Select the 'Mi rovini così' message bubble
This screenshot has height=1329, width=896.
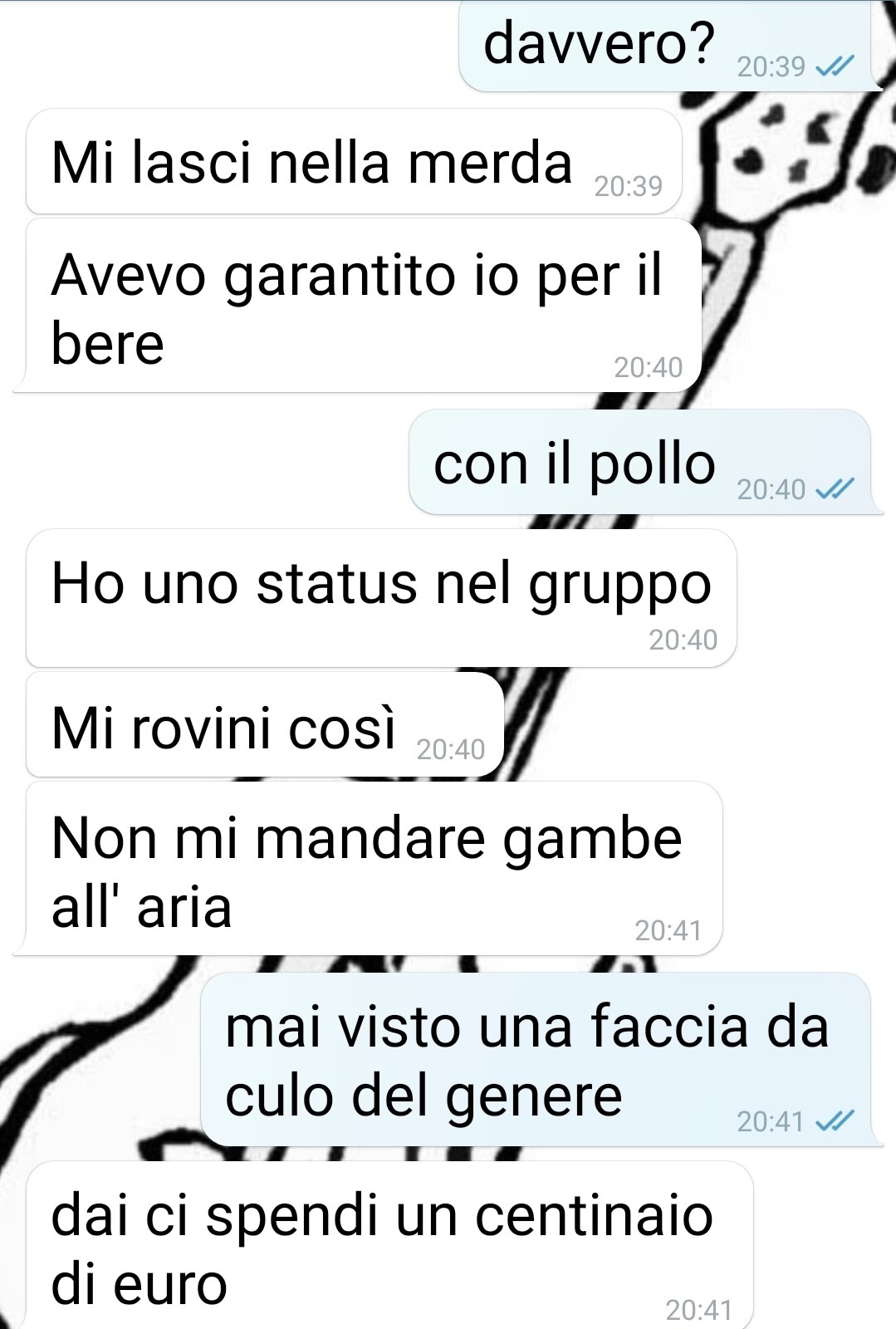(265, 725)
